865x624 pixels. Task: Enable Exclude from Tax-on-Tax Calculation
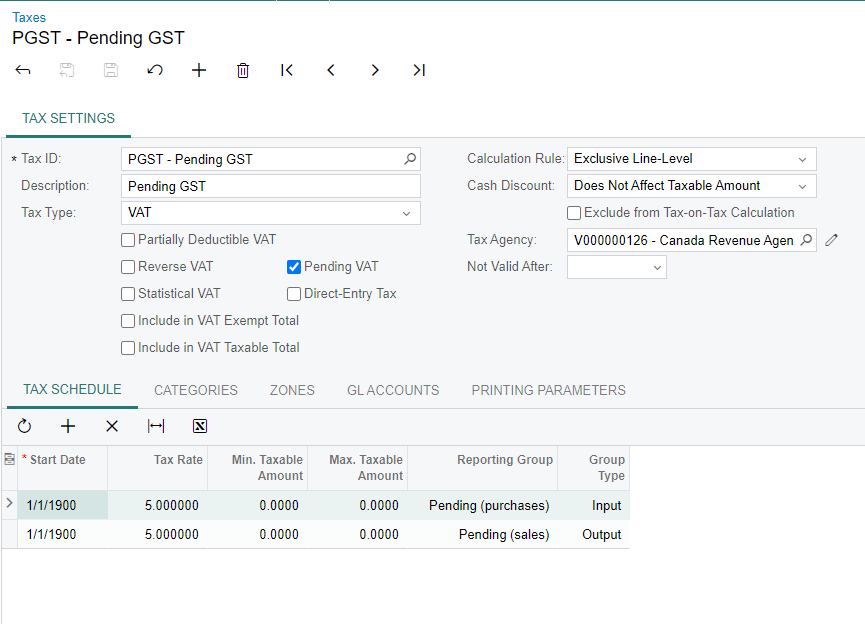click(x=574, y=213)
